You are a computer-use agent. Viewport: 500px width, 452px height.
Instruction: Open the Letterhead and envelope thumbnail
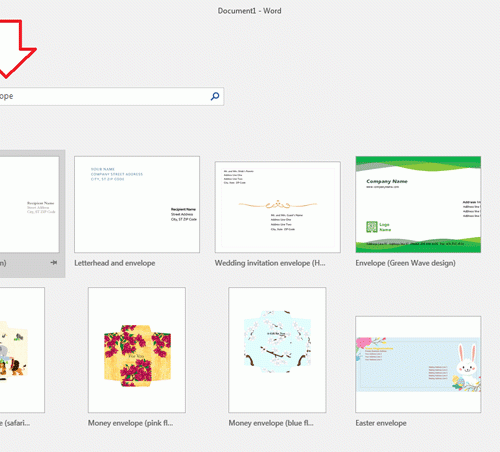pyautogui.click(x=137, y=204)
